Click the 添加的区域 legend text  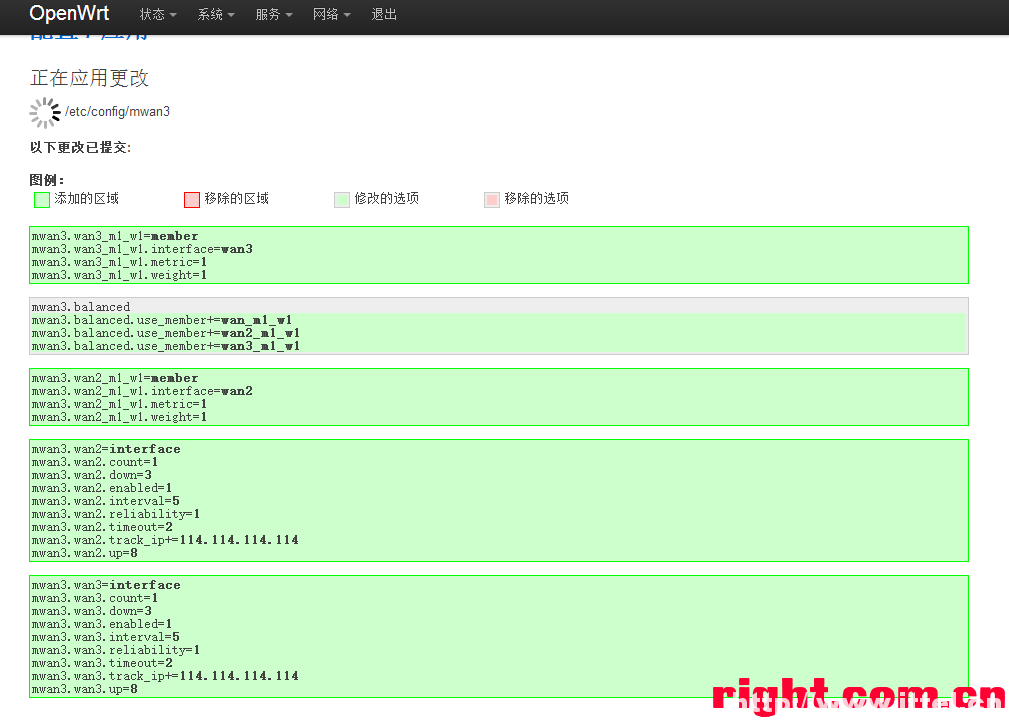click(x=87, y=198)
